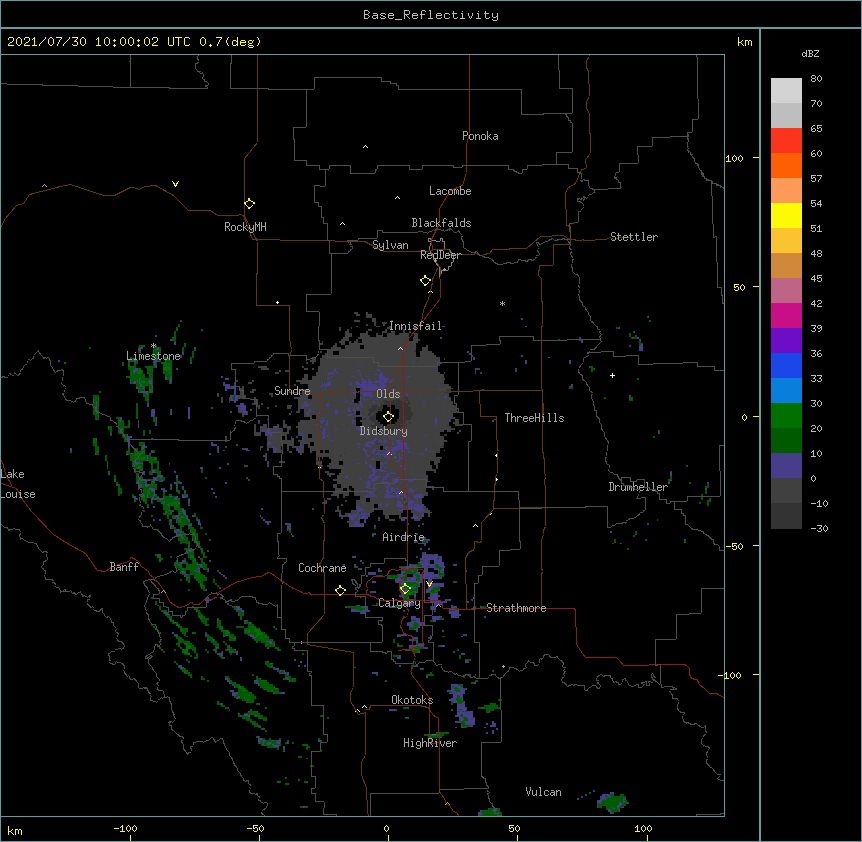Click the yellow diamond marker over Calgary
862x842 pixels.
pyautogui.click(x=405, y=589)
